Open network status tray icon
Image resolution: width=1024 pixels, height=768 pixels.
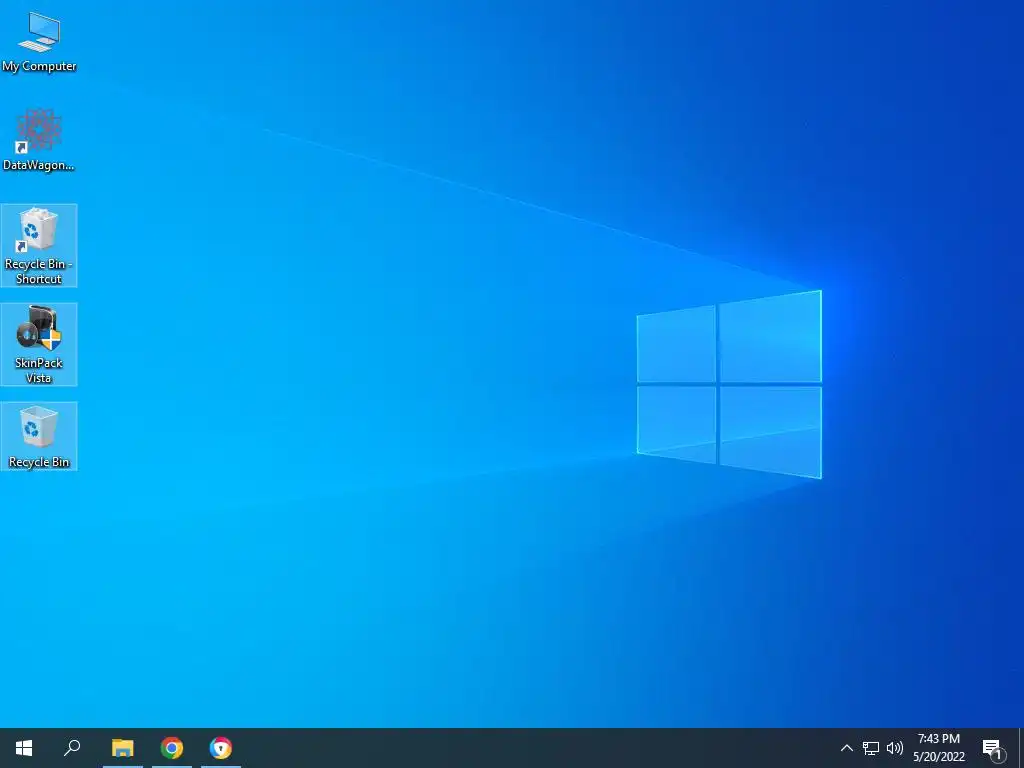pyautogui.click(x=871, y=748)
